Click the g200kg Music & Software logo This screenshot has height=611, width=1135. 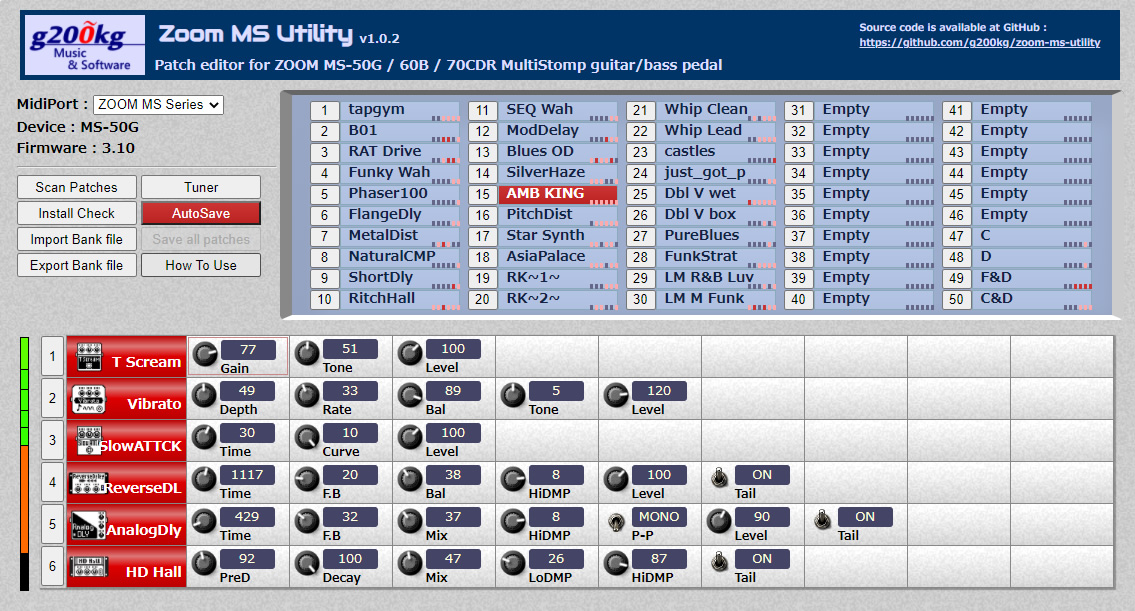85,45
